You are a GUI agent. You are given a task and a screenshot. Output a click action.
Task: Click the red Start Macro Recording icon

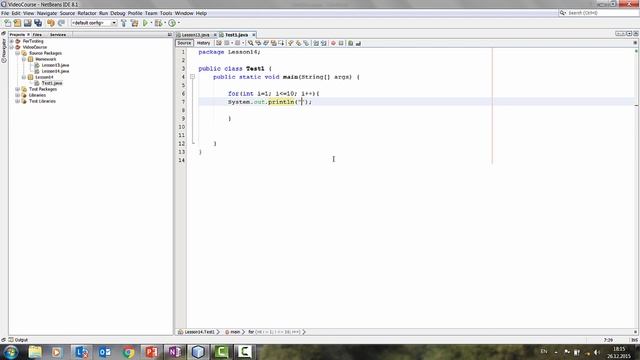coord(333,43)
